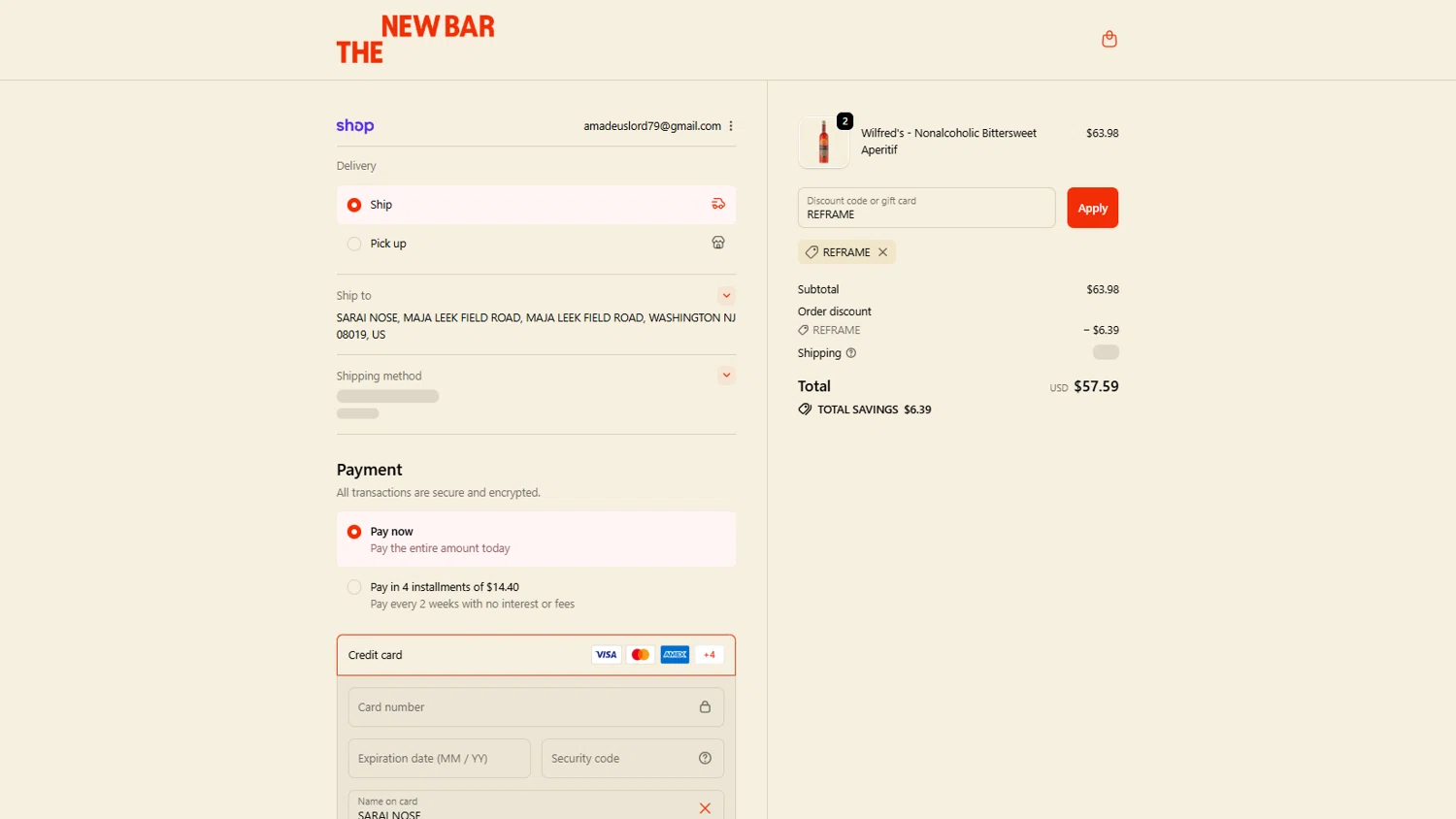
Task: Open account options menu beside the email
Action: (x=731, y=126)
